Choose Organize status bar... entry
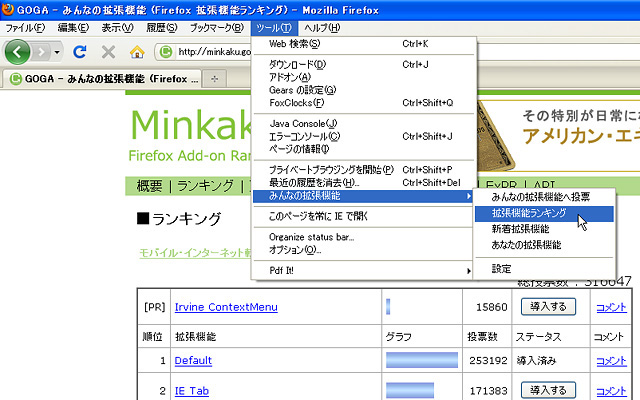 363,237
